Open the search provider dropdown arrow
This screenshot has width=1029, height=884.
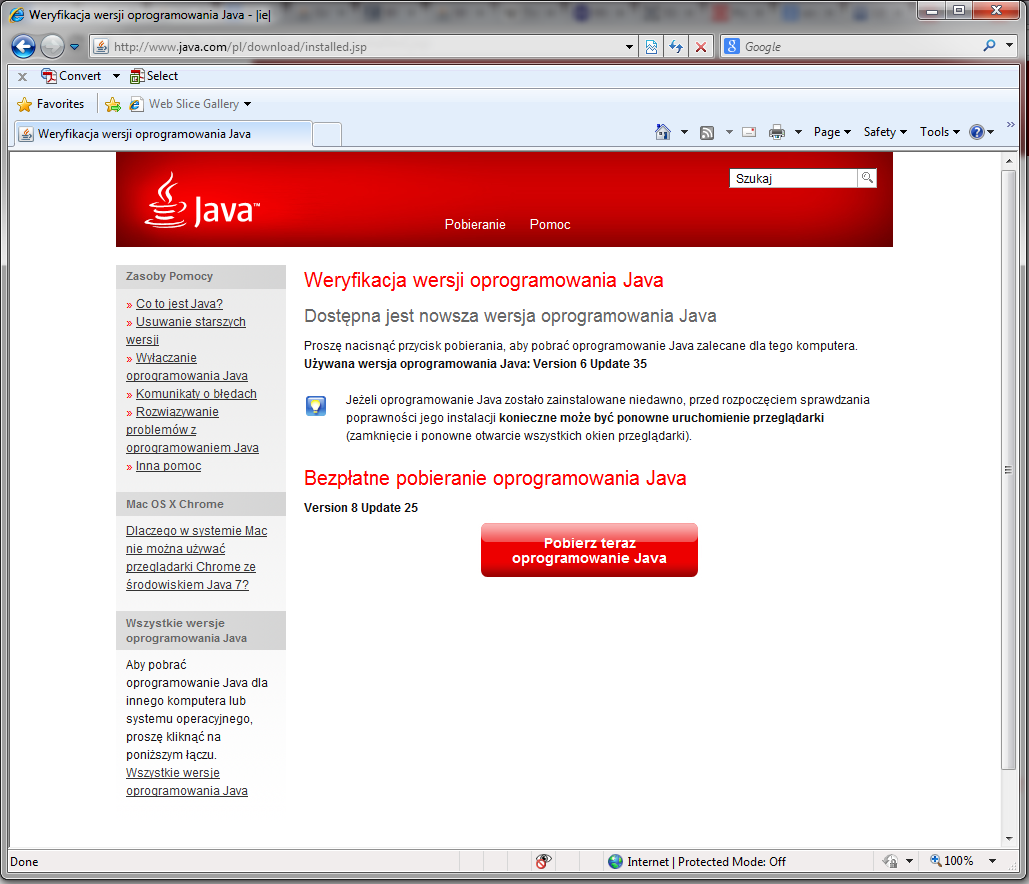pos(1009,46)
